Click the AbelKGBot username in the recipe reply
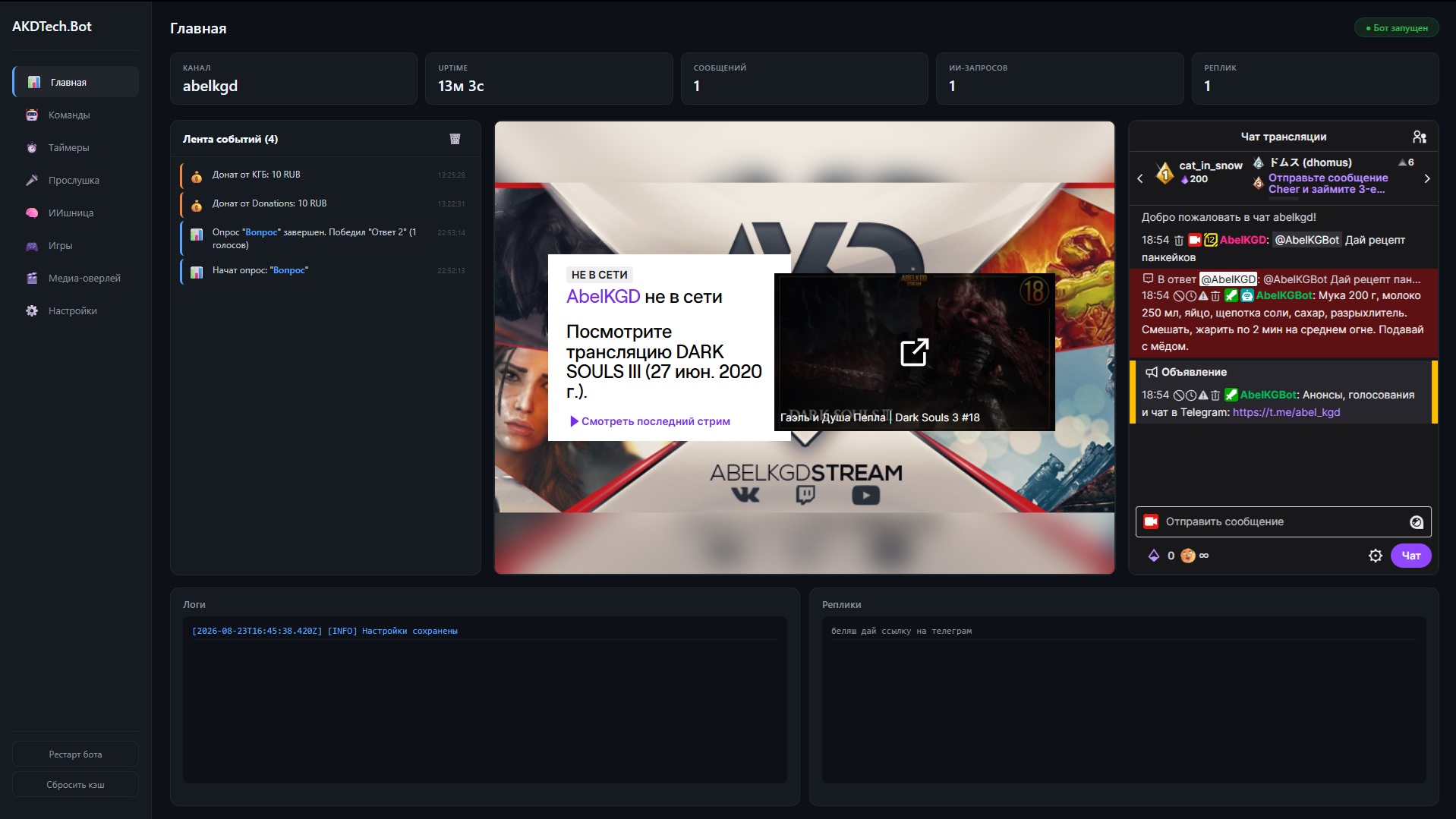The image size is (1456, 819). (x=1284, y=295)
